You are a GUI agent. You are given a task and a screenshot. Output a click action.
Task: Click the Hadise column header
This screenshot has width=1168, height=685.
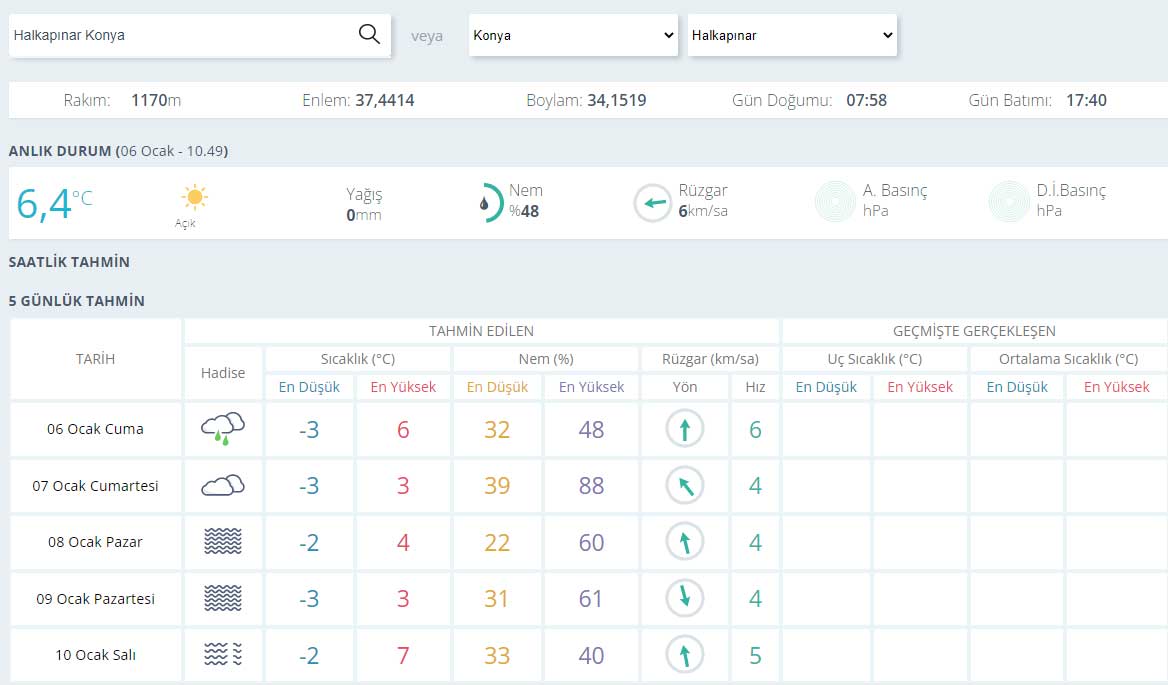[223, 373]
